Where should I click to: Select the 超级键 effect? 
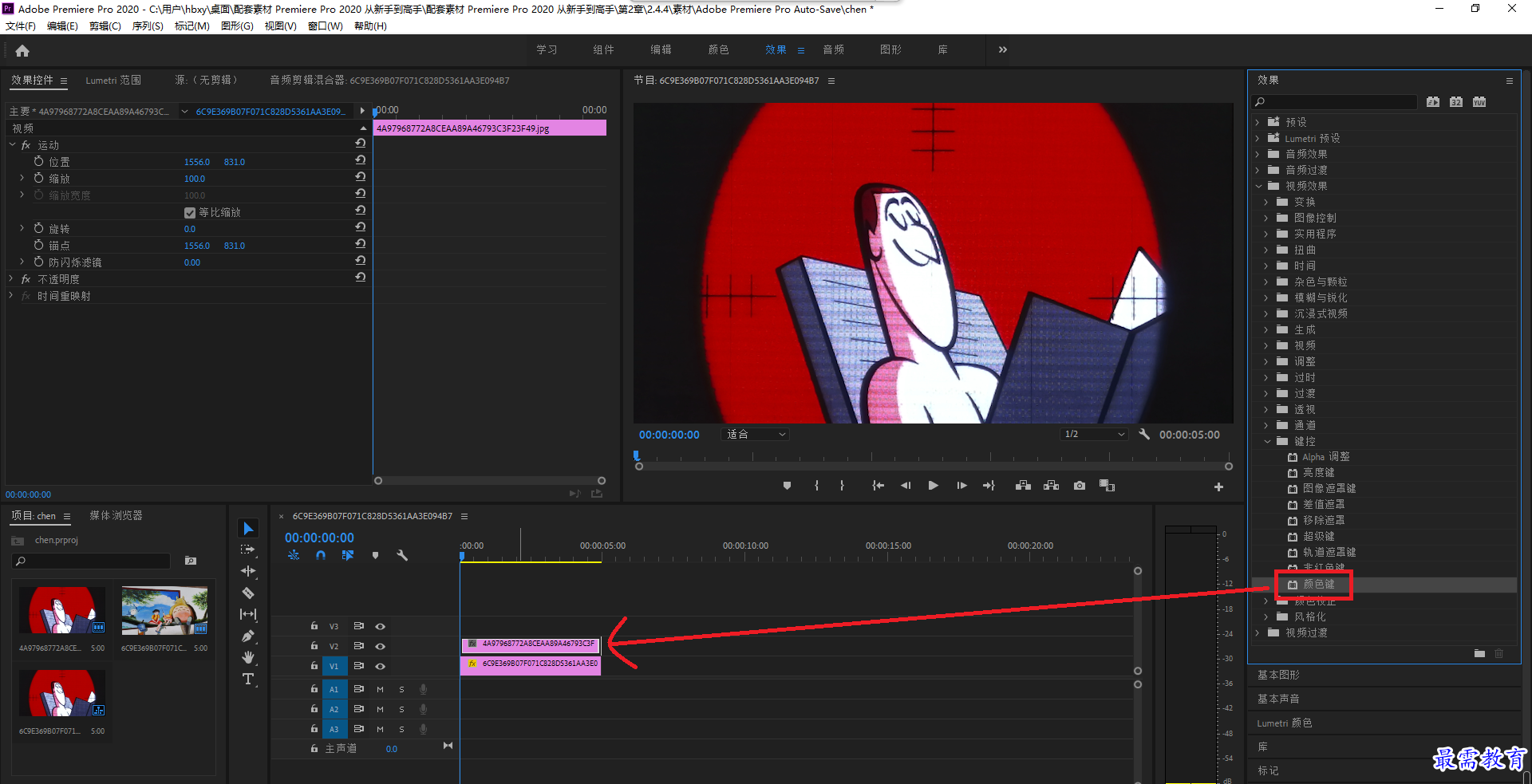click(x=1319, y=537)
